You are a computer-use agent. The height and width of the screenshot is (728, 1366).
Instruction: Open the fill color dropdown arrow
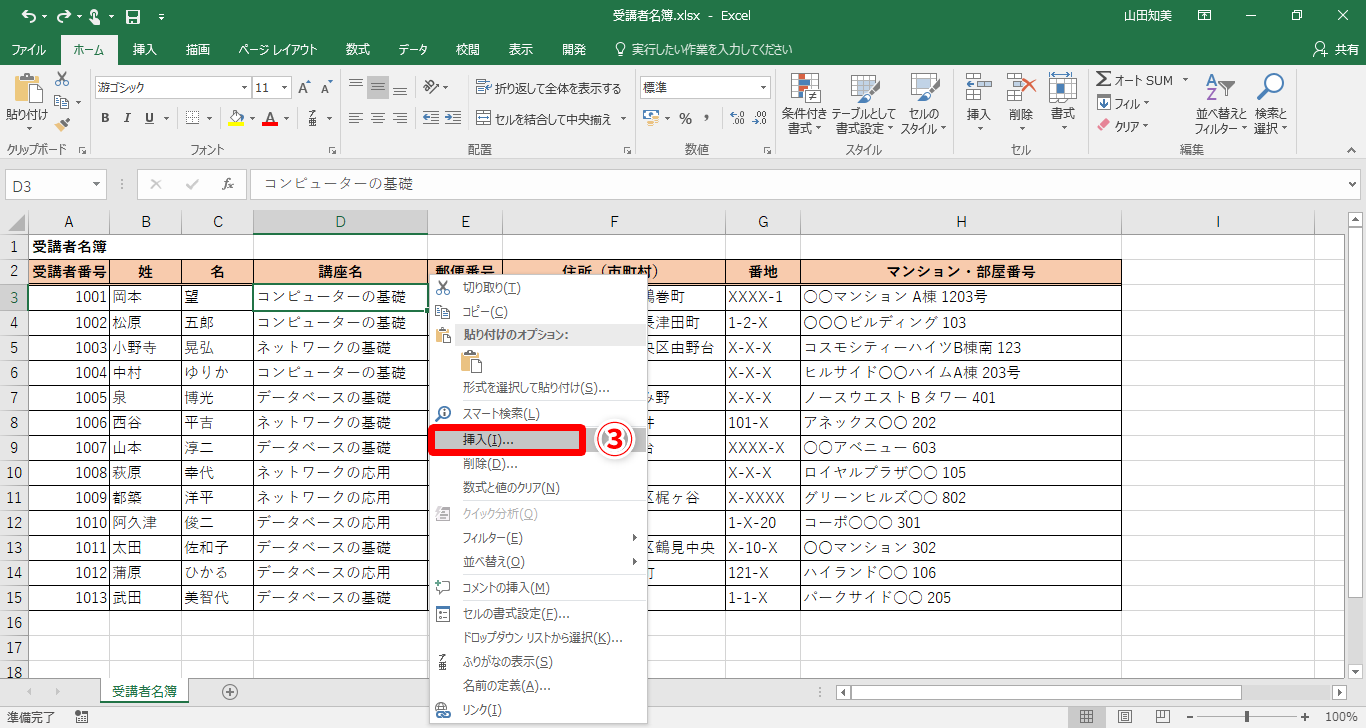tap(251, 118)
